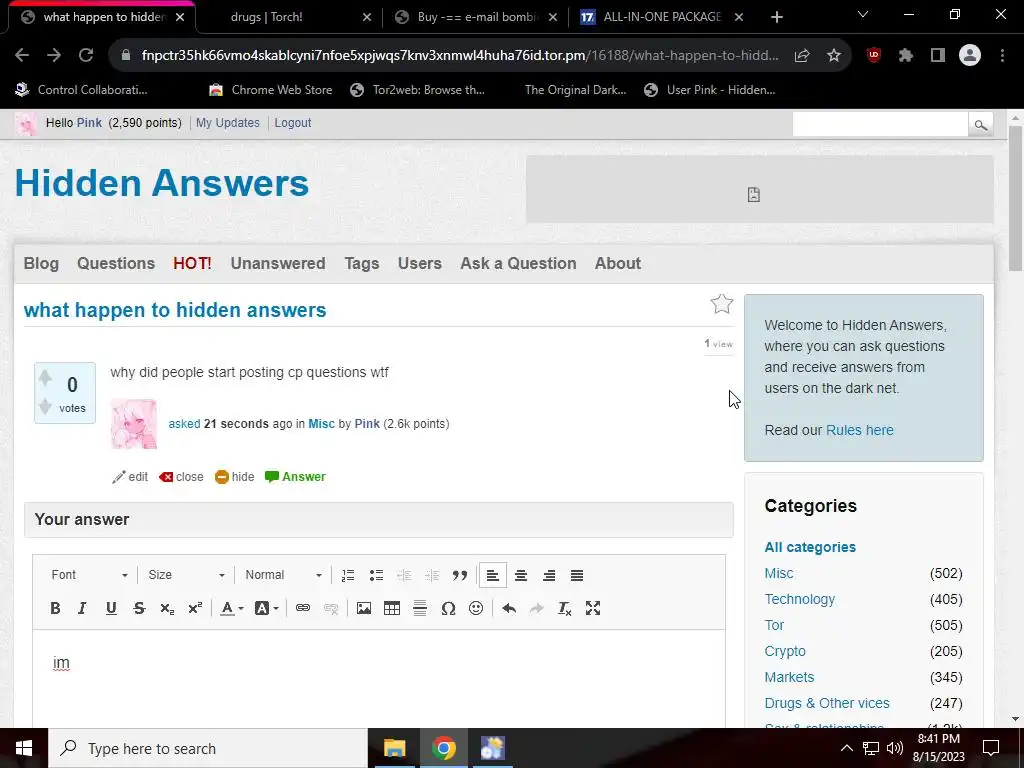Screen dimensions: 1024x768
Task: Click the Logout link
Action: 293,123
